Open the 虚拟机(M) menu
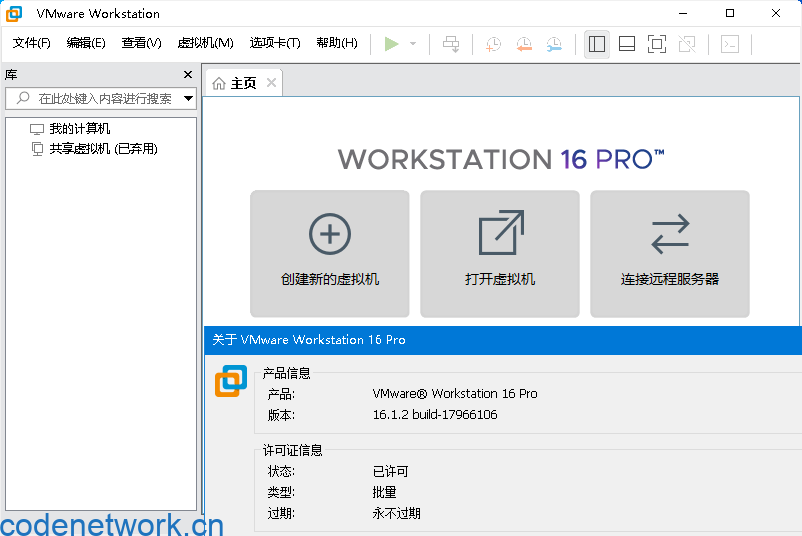 point(205,43)
